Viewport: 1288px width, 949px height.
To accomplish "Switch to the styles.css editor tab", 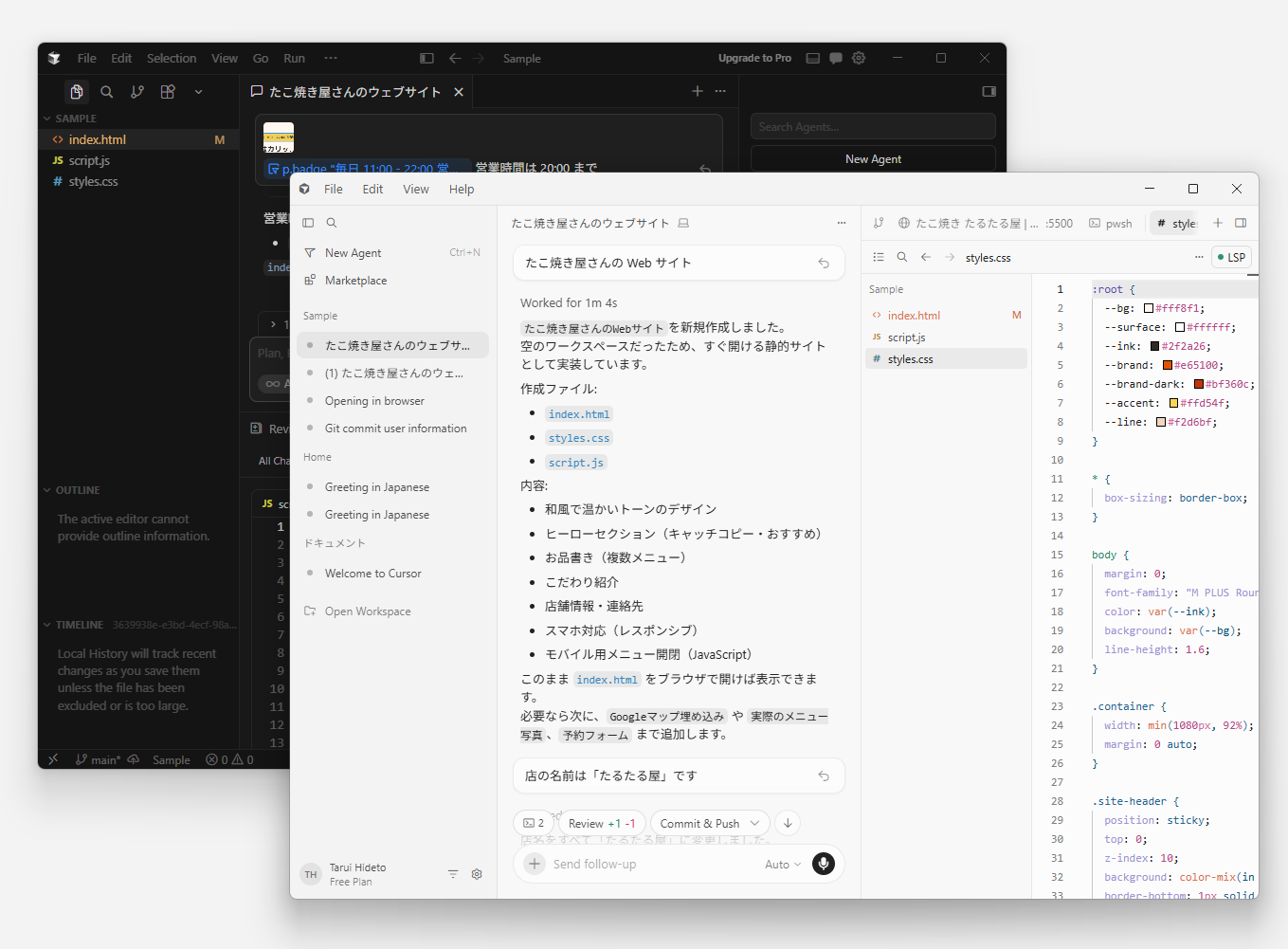I will click(1177, 223).
